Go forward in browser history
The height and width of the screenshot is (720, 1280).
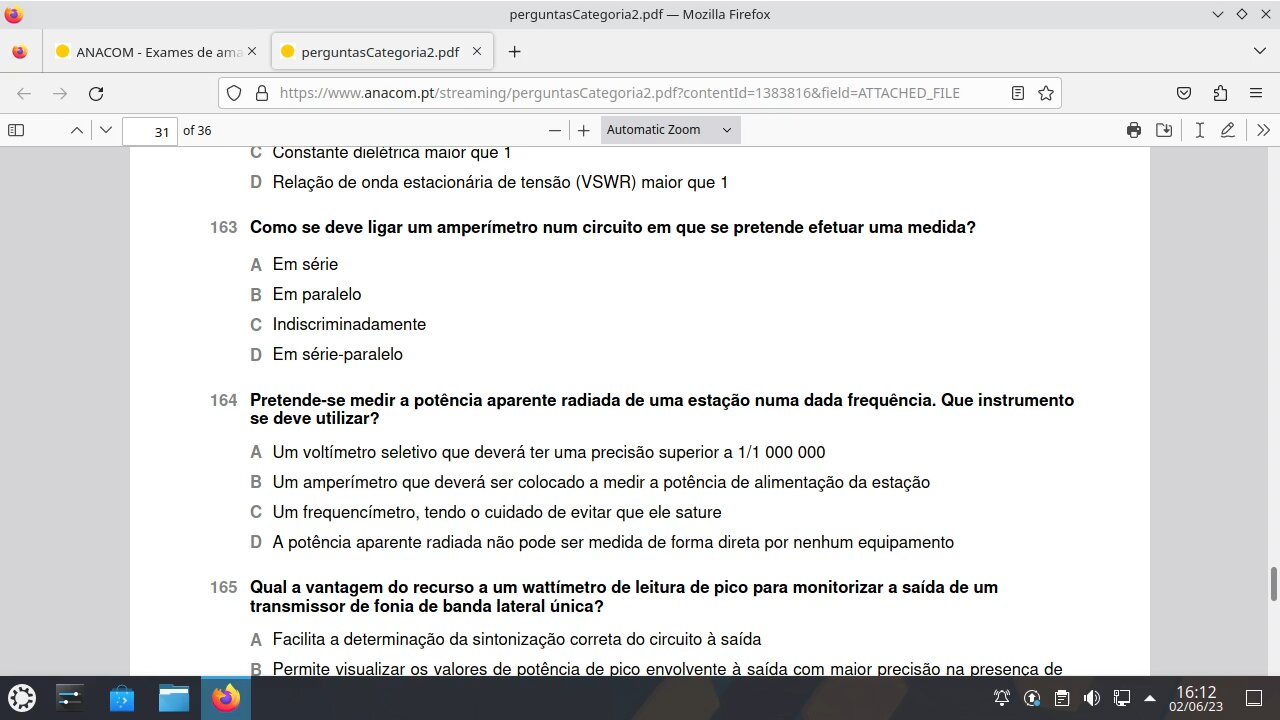[x=60, y=93]
